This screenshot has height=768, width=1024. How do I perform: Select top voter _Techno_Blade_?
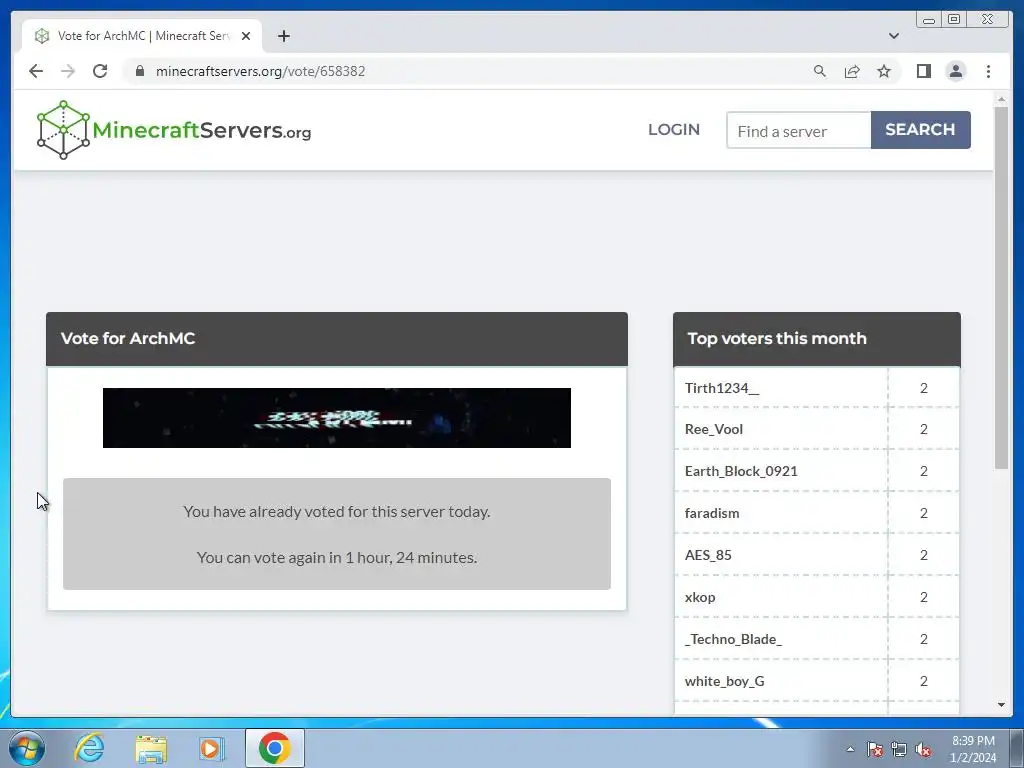tap(733, 639)
